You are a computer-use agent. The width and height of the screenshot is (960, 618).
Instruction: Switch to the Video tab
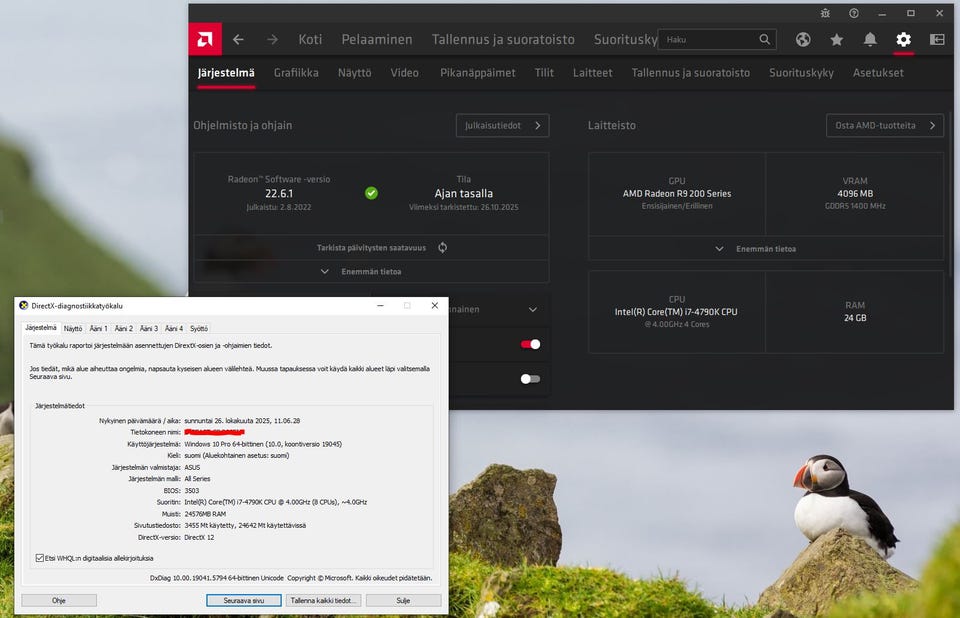[405, 73]
